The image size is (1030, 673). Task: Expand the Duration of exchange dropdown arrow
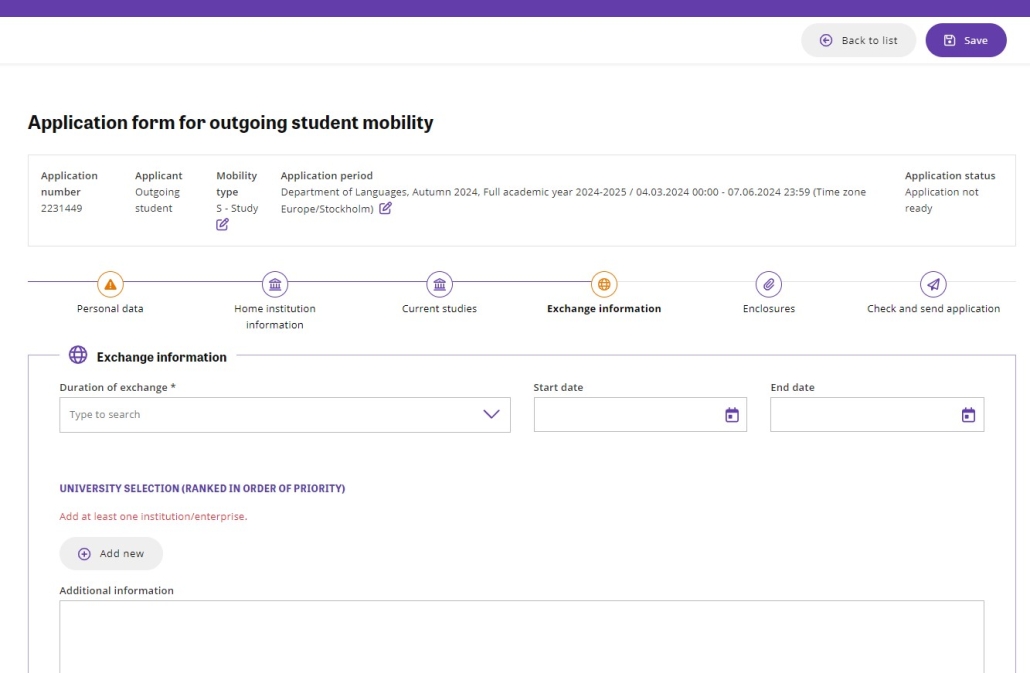[x=491, y=415]
